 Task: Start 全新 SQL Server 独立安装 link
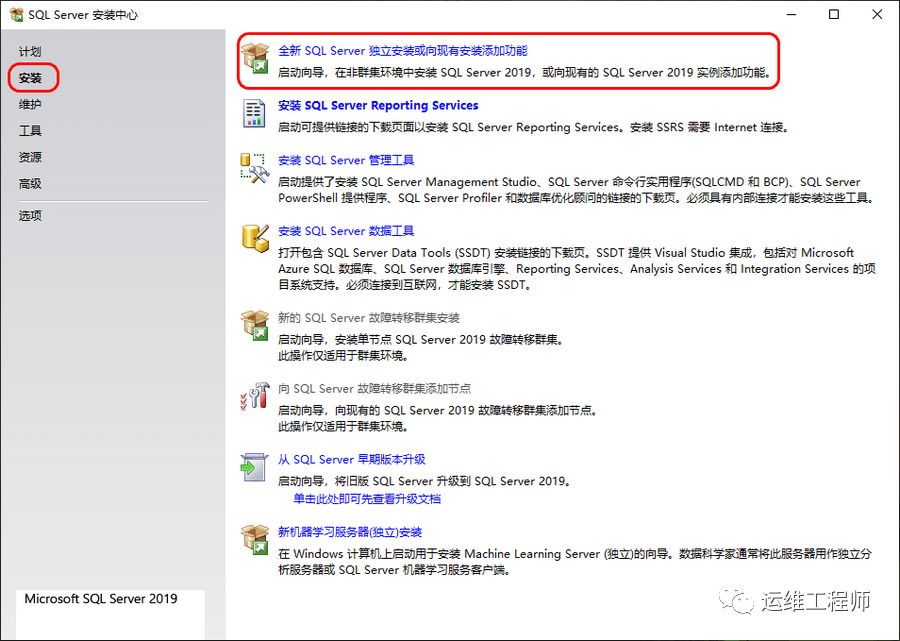click(x=402, y=50)
